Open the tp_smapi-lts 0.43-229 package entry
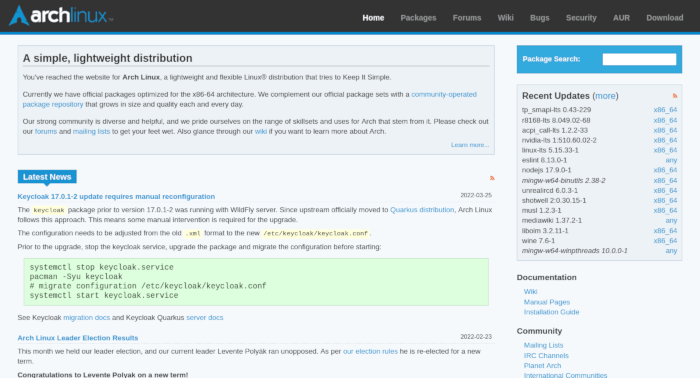This screenshot has width=700, height=378. [556, 110]
